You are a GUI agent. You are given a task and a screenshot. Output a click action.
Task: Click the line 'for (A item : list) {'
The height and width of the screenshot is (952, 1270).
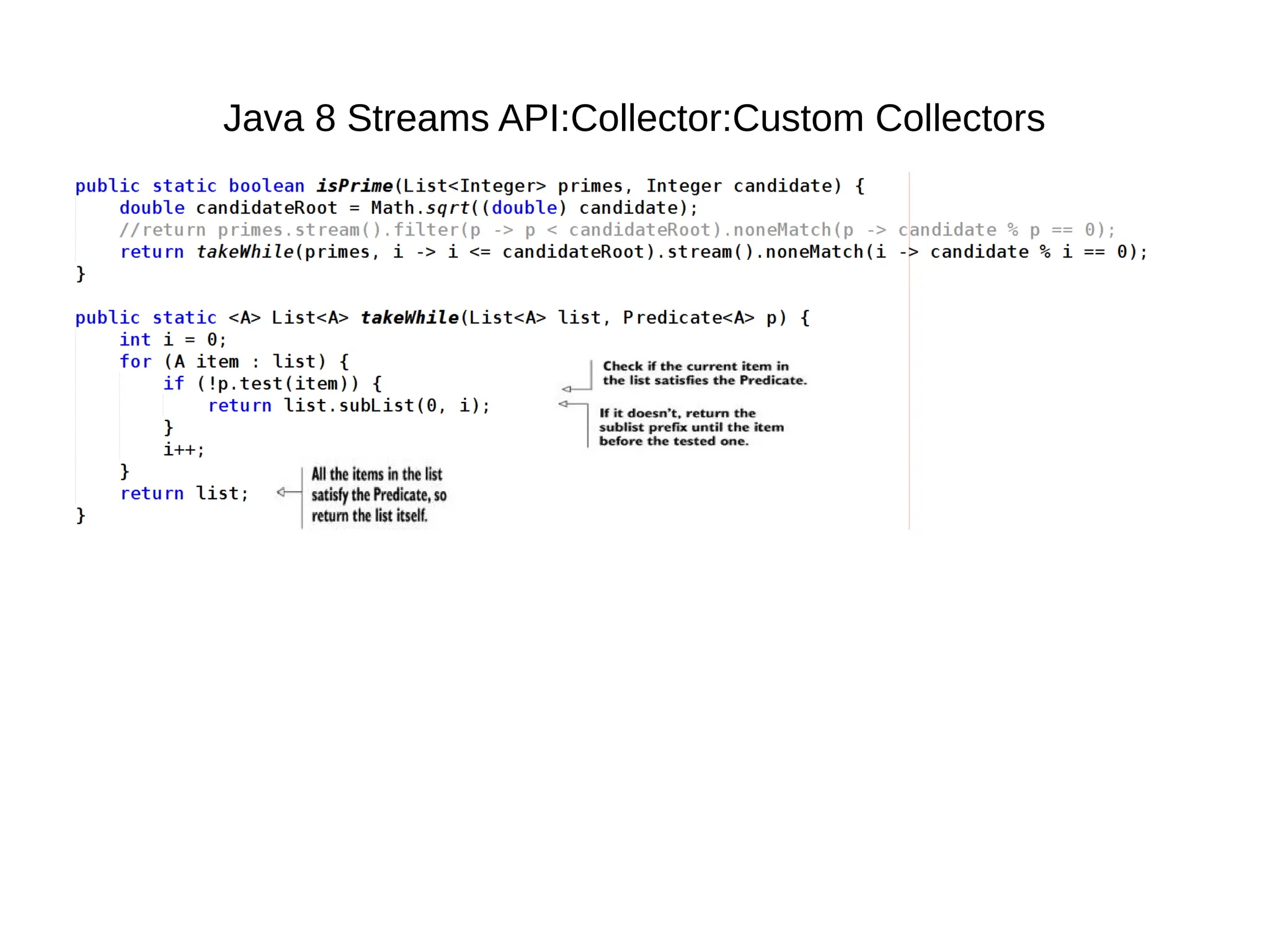234,362
